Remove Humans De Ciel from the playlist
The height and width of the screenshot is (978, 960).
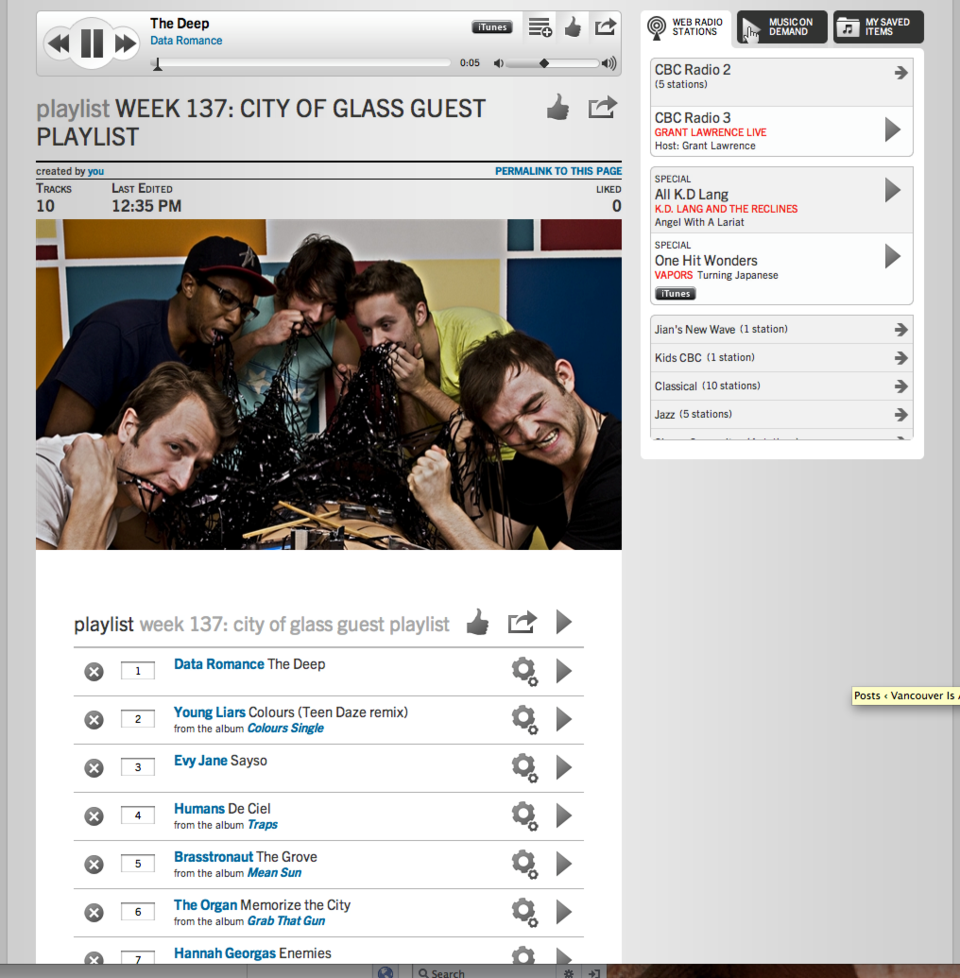94,816
